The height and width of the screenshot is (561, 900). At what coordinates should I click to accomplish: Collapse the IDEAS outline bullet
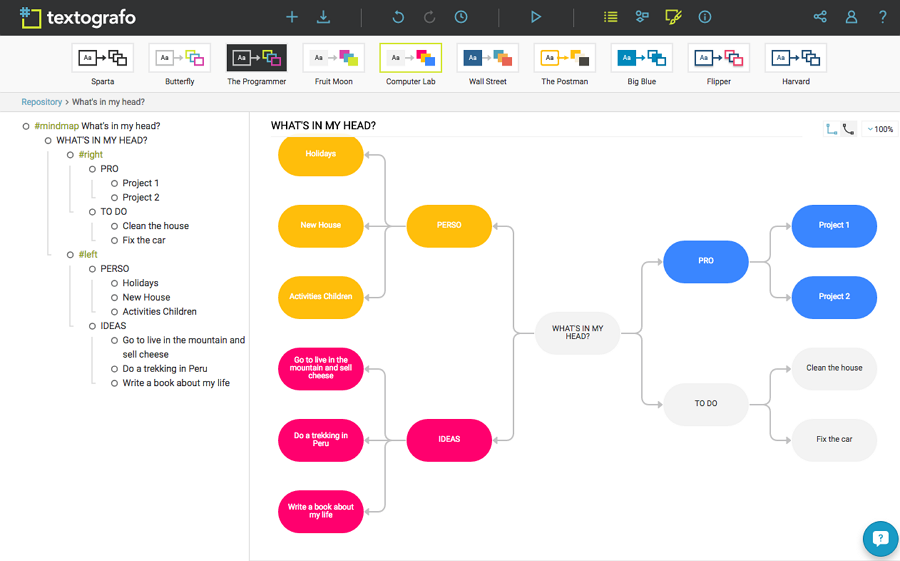[x=92, y=326]
